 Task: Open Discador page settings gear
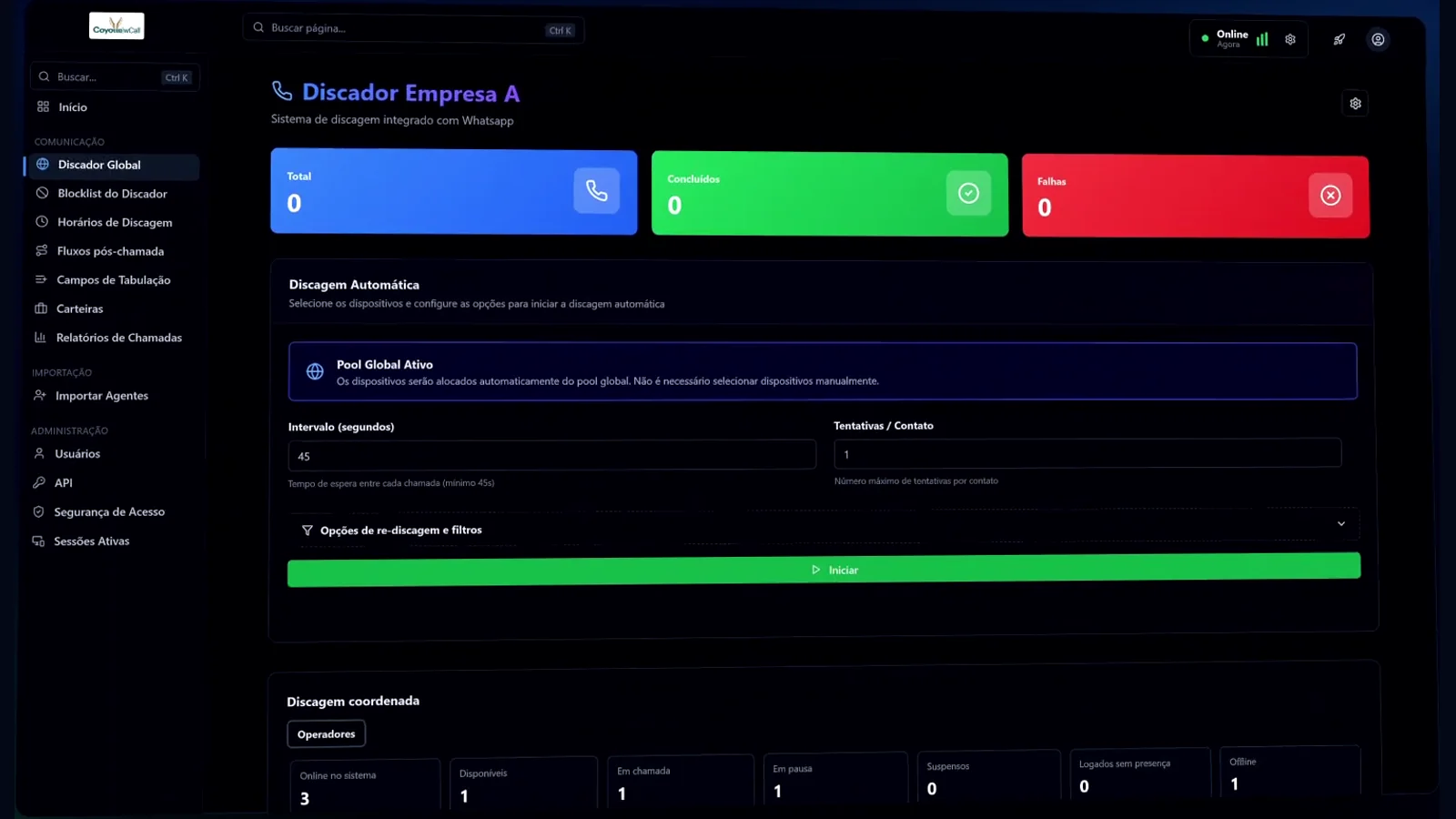tap(1355, 103)
